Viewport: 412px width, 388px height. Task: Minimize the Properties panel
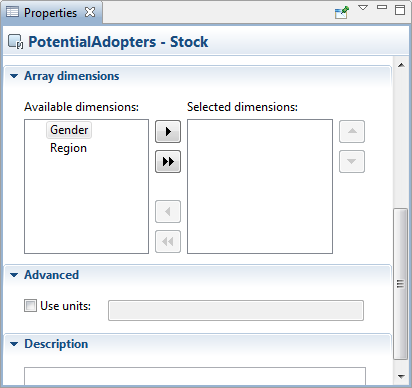pyautogui.click(x=382, y=7)
